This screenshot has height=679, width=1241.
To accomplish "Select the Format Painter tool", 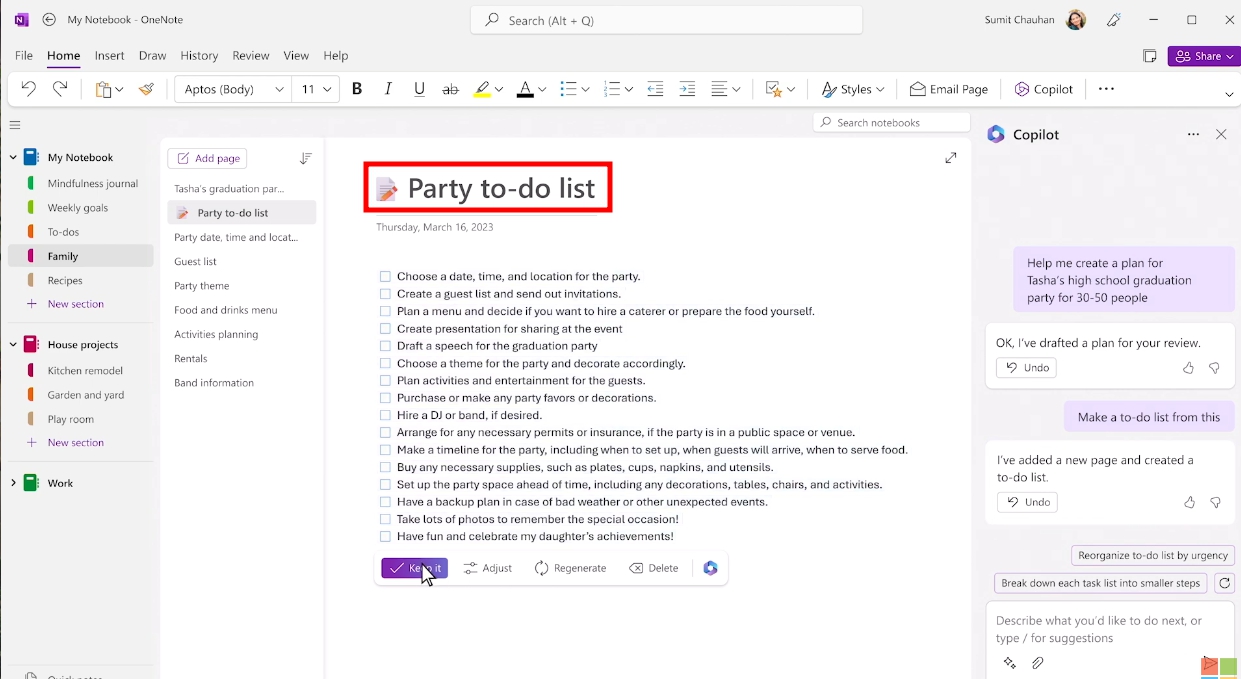I will pos(147,89).
